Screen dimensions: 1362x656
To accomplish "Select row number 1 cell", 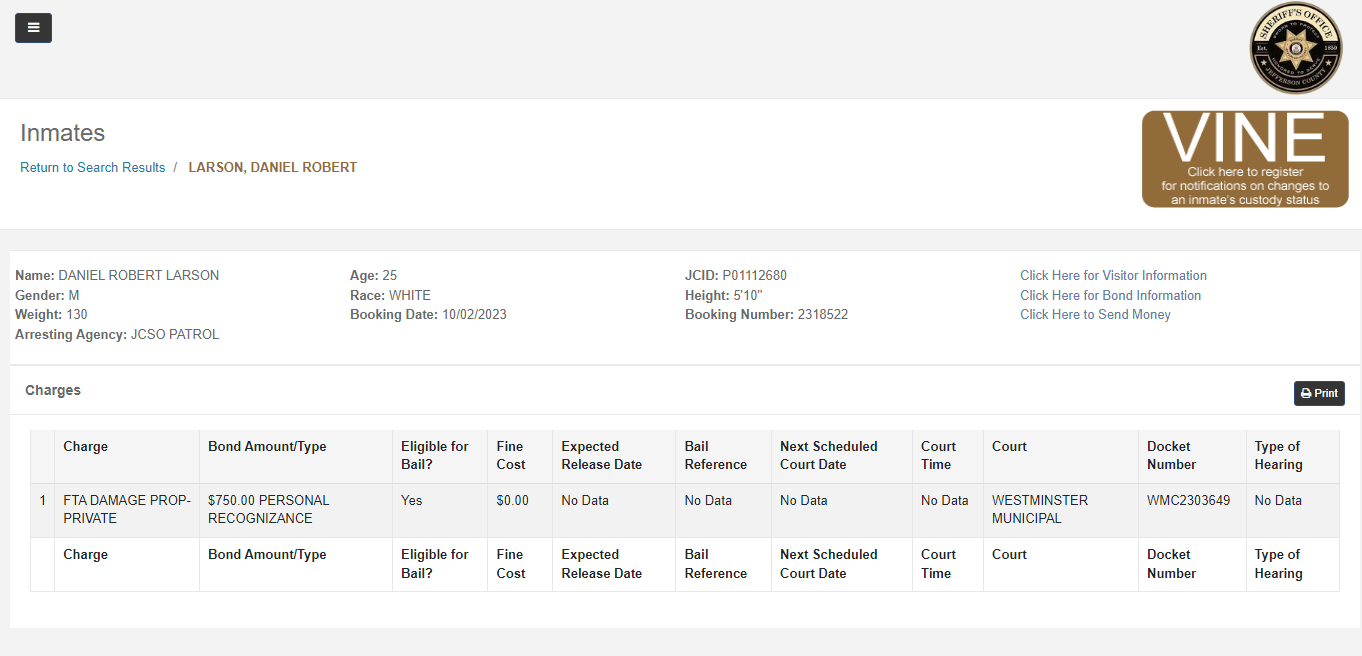I will coord(43,510).
